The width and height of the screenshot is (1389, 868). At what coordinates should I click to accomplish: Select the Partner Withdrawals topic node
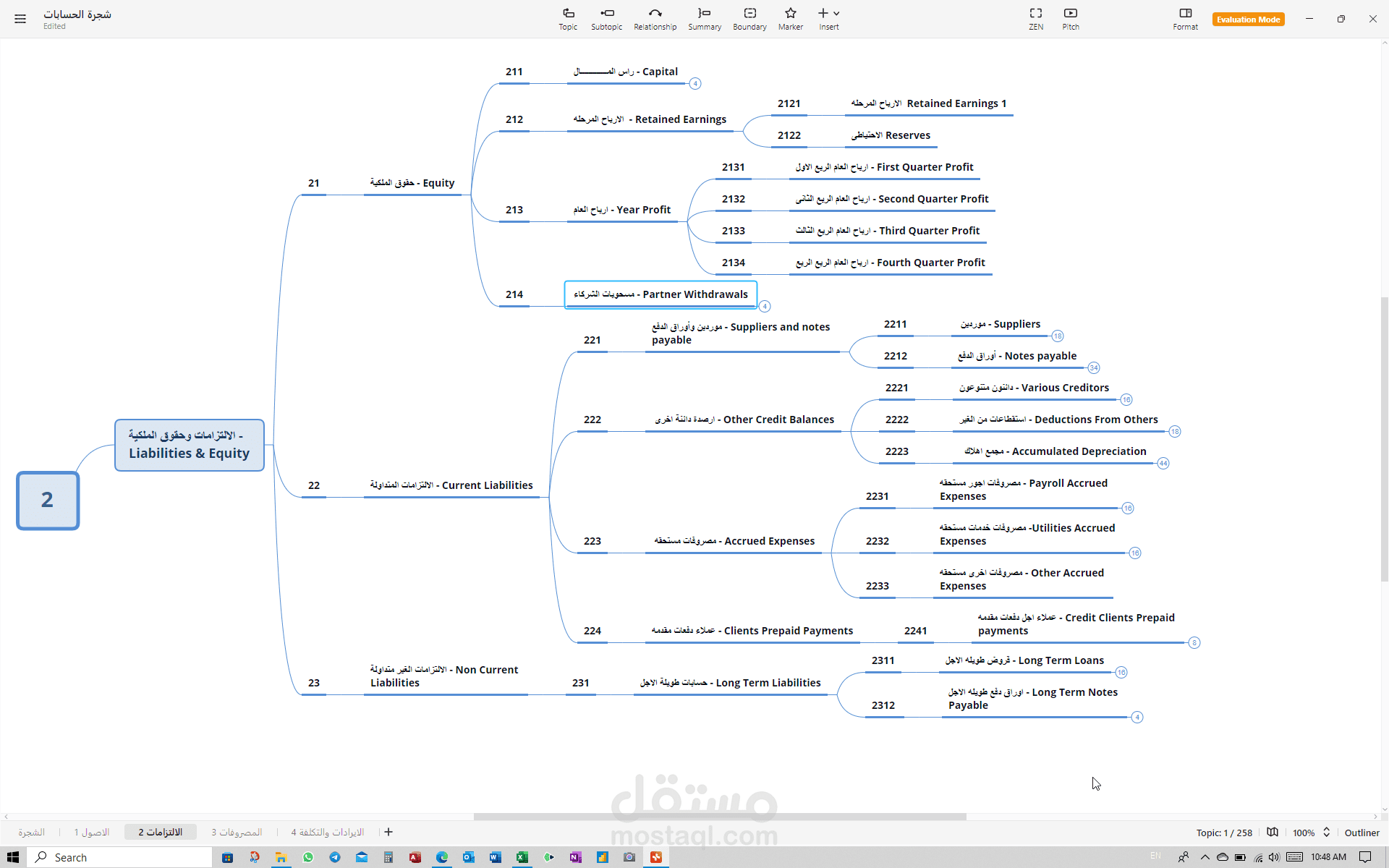point(660,294)
